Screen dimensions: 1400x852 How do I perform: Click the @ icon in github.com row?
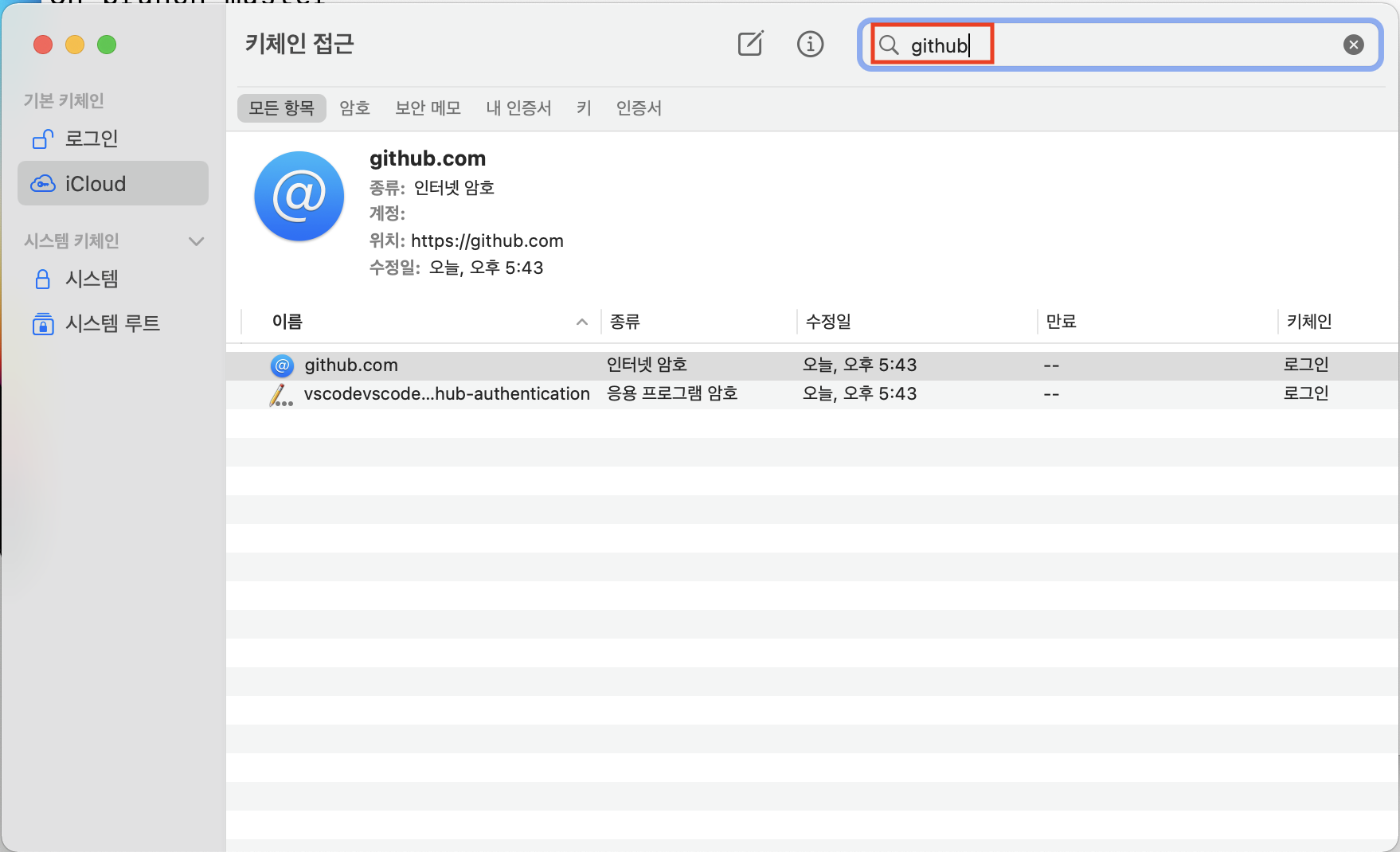tap(282, 365)
